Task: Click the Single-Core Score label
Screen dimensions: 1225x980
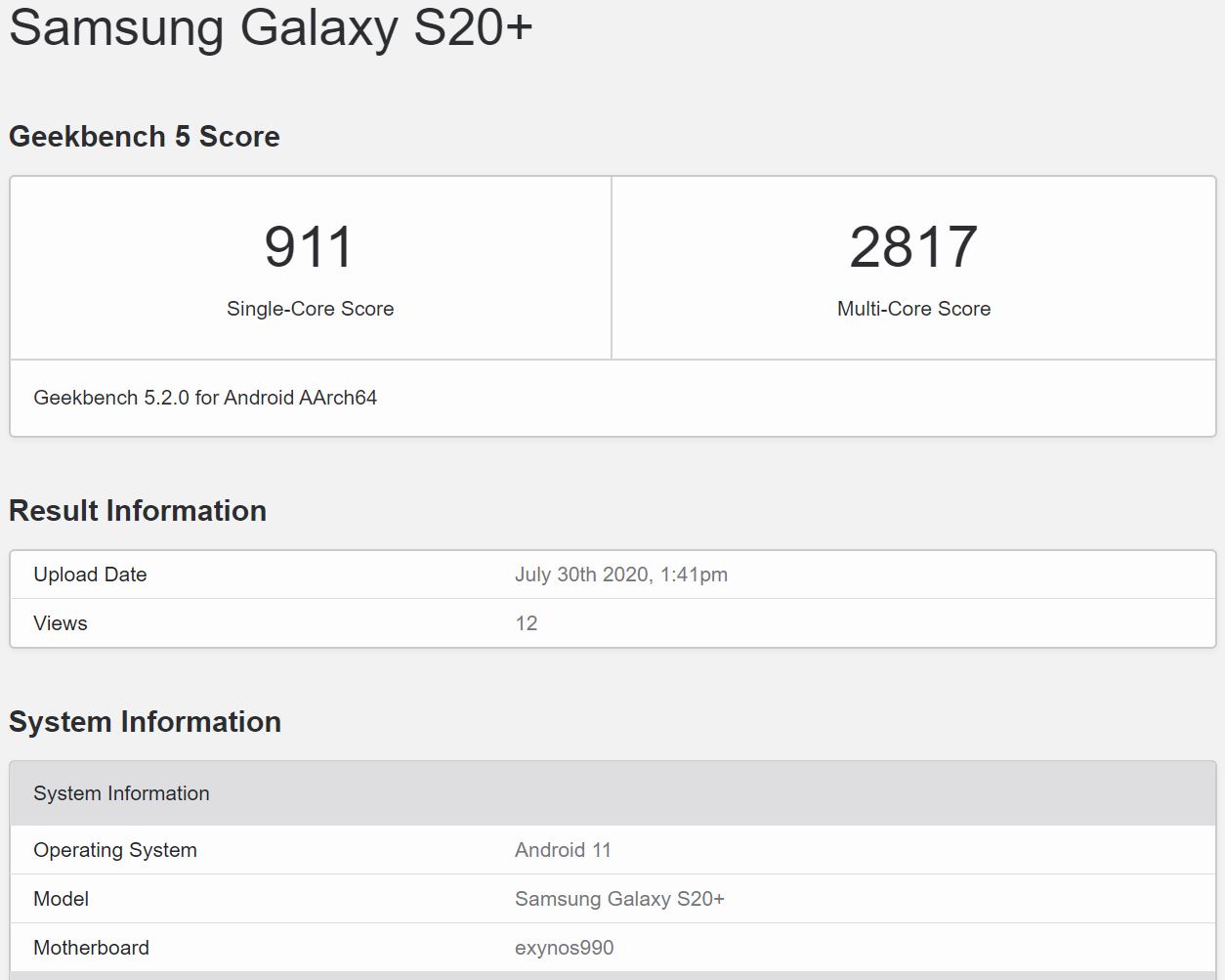Action: tap(310, 309)
